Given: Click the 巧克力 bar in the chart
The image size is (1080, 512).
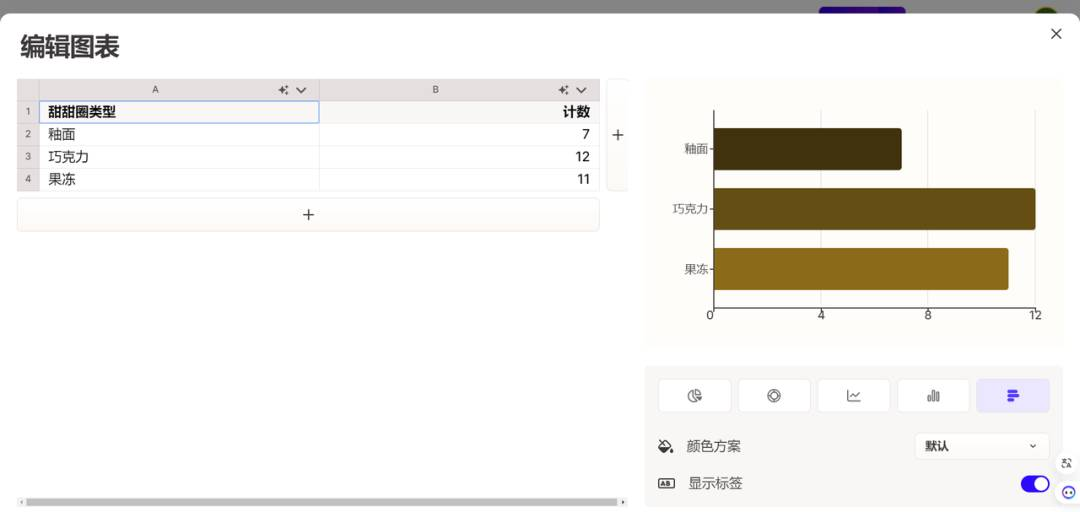Looking at the screenshot, I should pyautogui.click(x=875, y=209).
